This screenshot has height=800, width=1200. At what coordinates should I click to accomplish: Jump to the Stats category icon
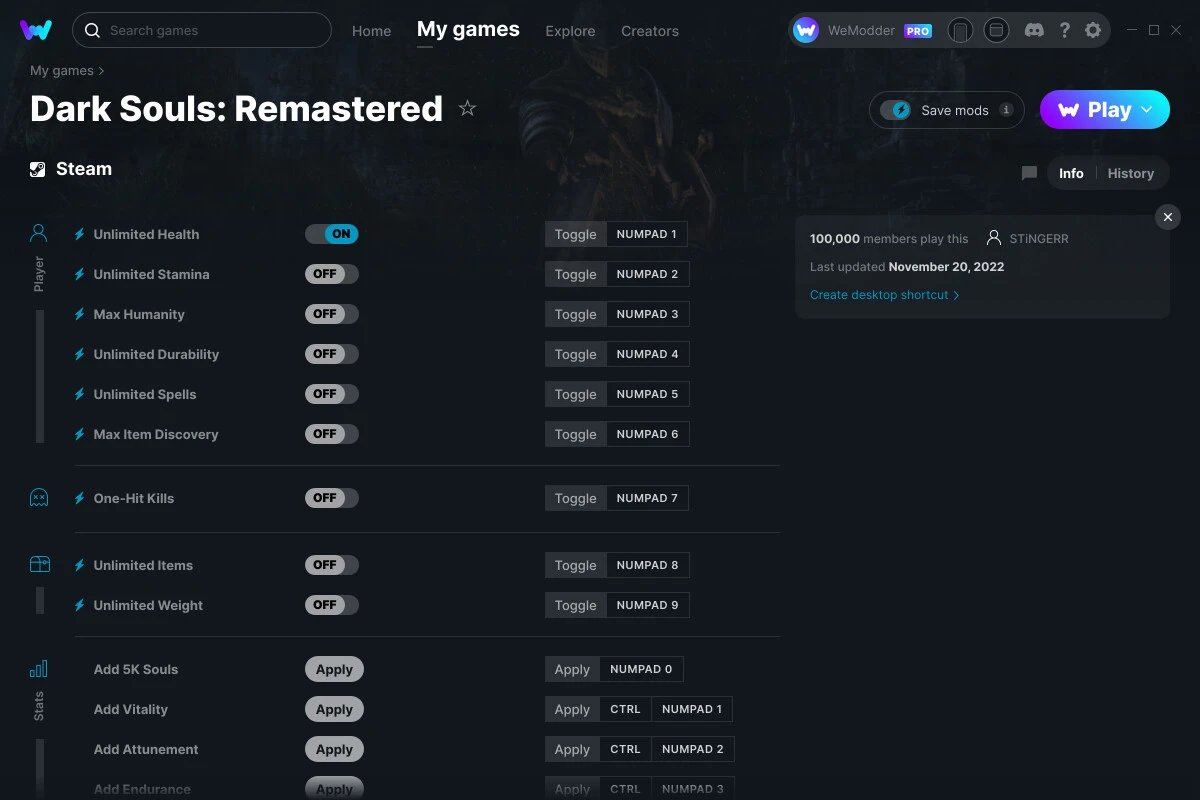click(x=39, y=669)
